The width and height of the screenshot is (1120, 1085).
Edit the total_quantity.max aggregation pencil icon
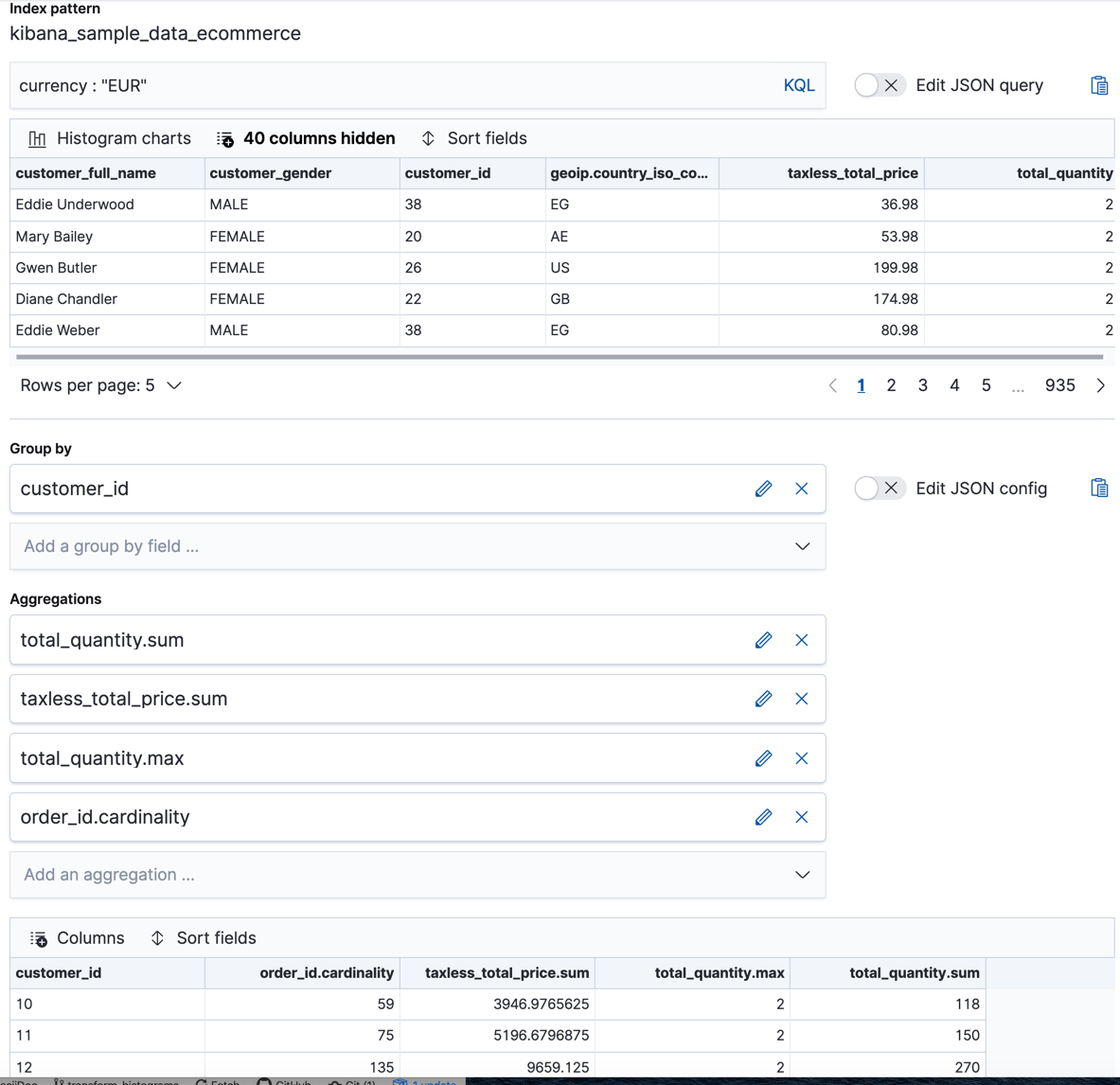click(764, 757)
